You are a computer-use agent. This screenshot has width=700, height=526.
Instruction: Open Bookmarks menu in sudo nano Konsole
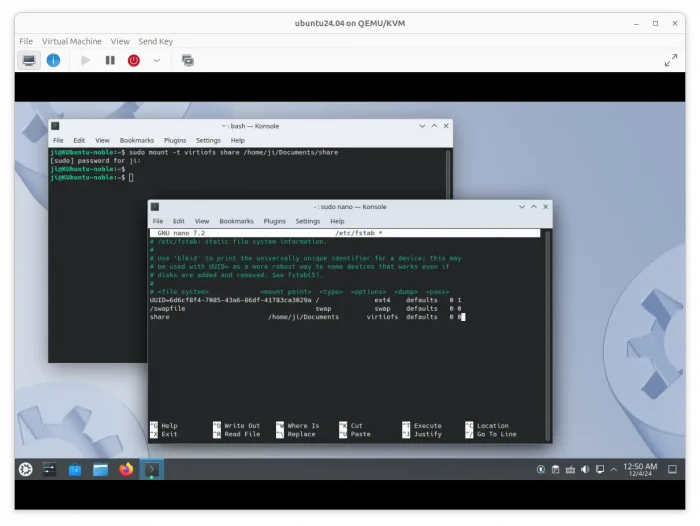(x=236, y=221)
